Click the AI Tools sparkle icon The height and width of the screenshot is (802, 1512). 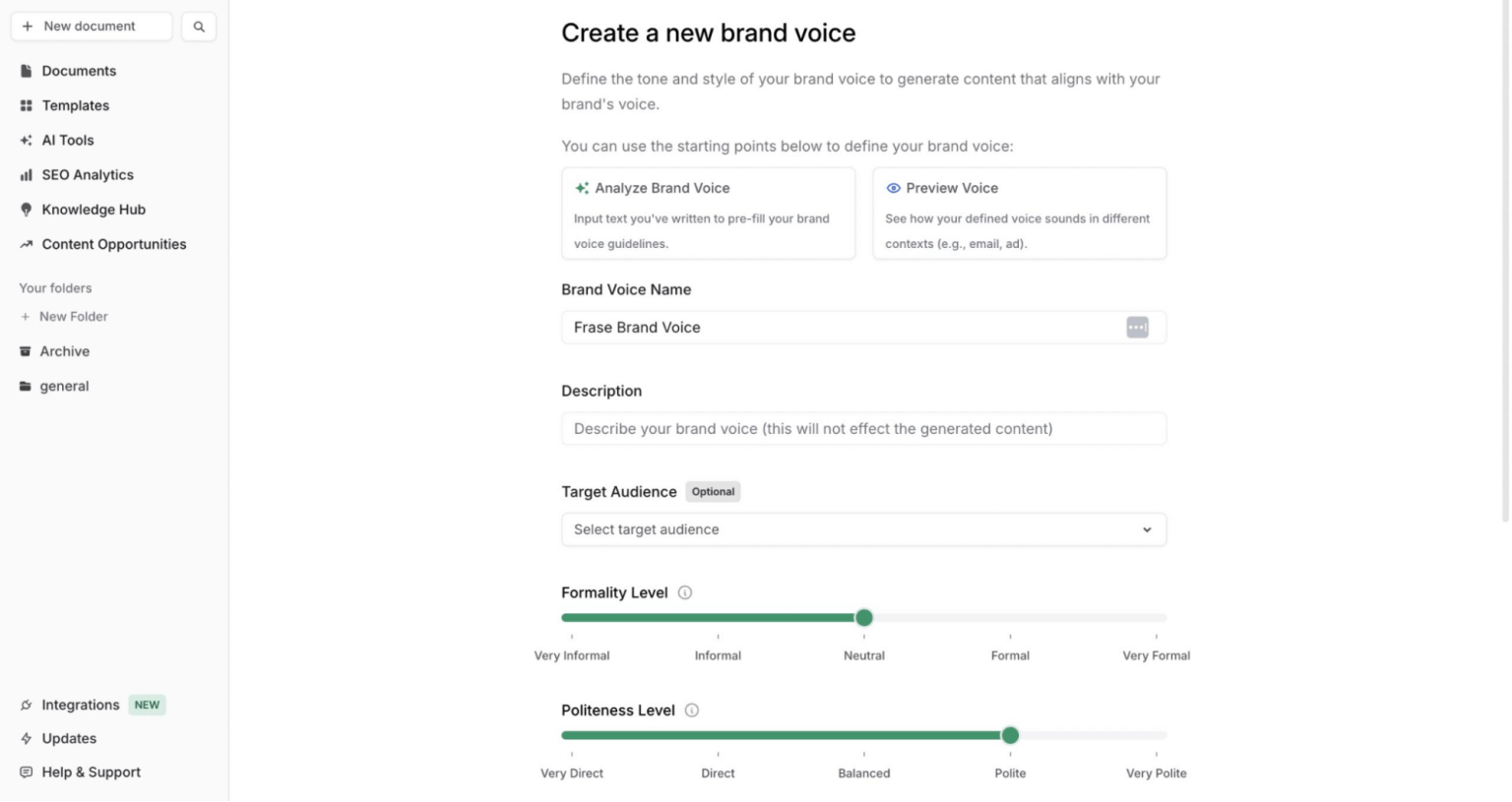[27, 140]
